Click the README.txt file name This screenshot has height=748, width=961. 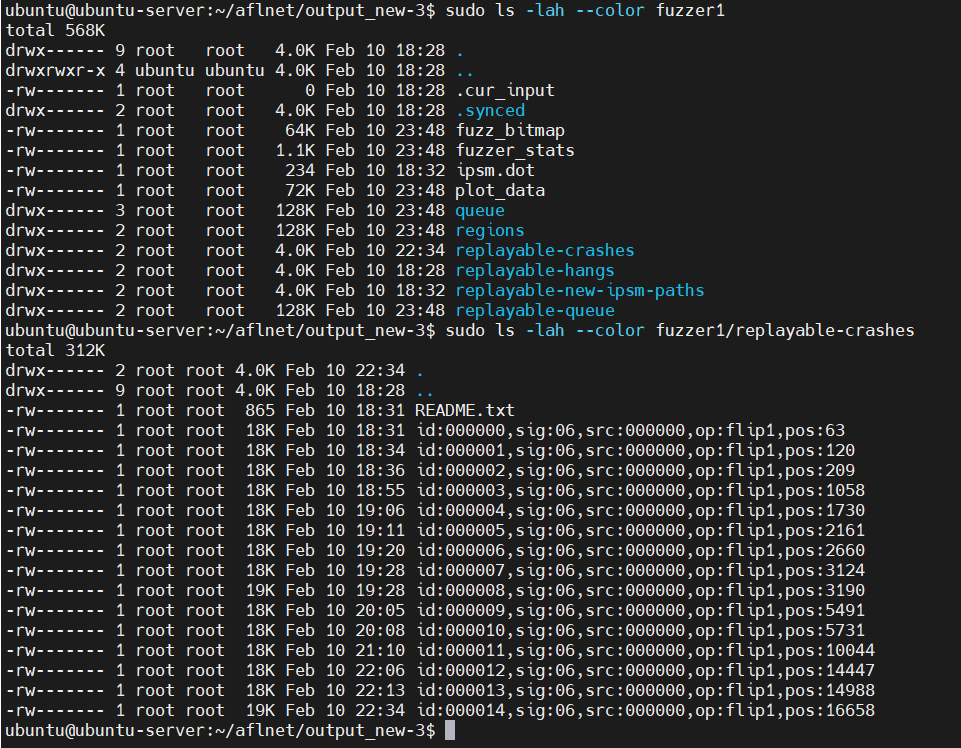(465, 410)
